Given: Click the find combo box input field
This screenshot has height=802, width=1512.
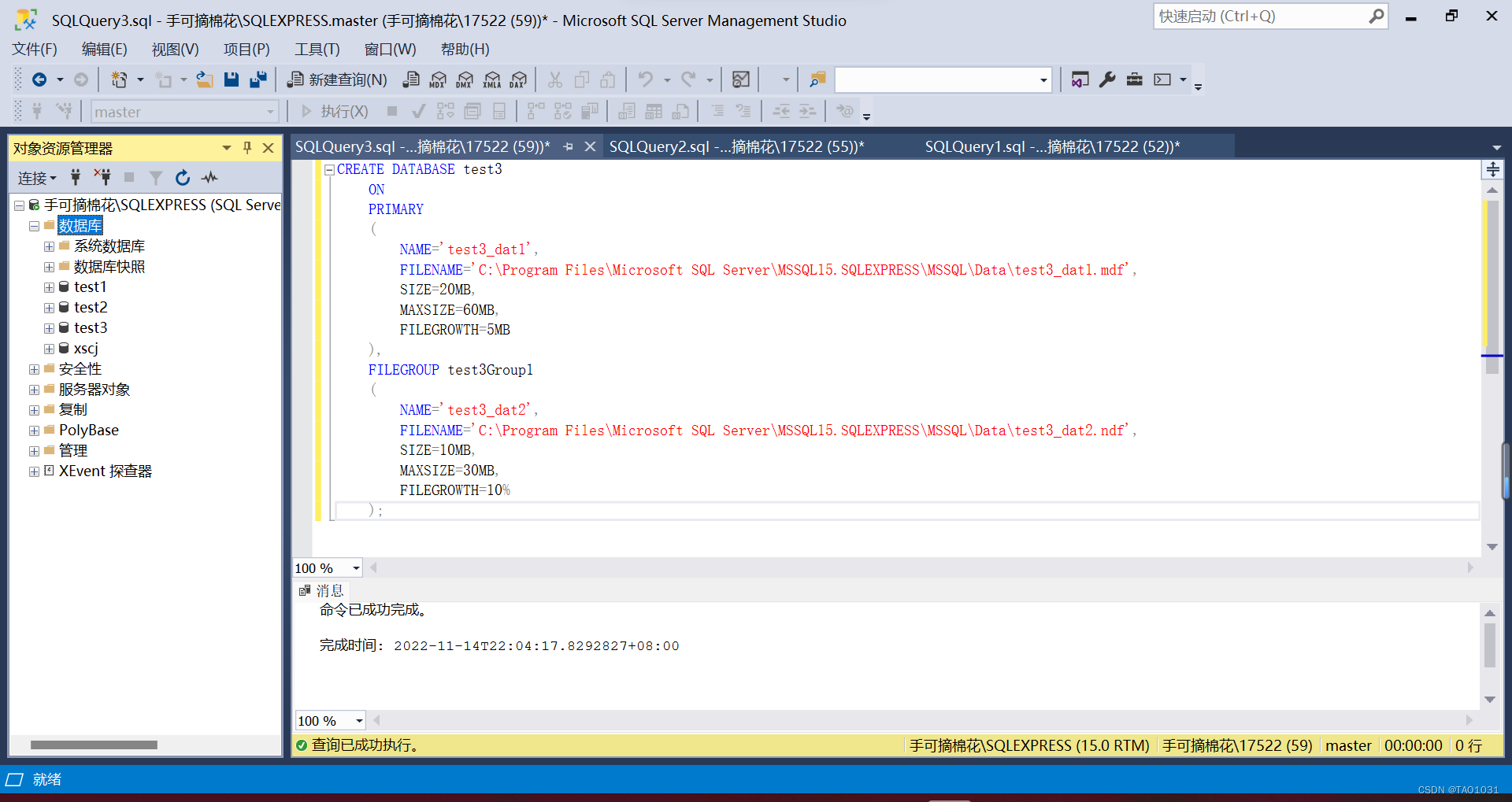Looking at the screenshot, I should click(935, 79).
